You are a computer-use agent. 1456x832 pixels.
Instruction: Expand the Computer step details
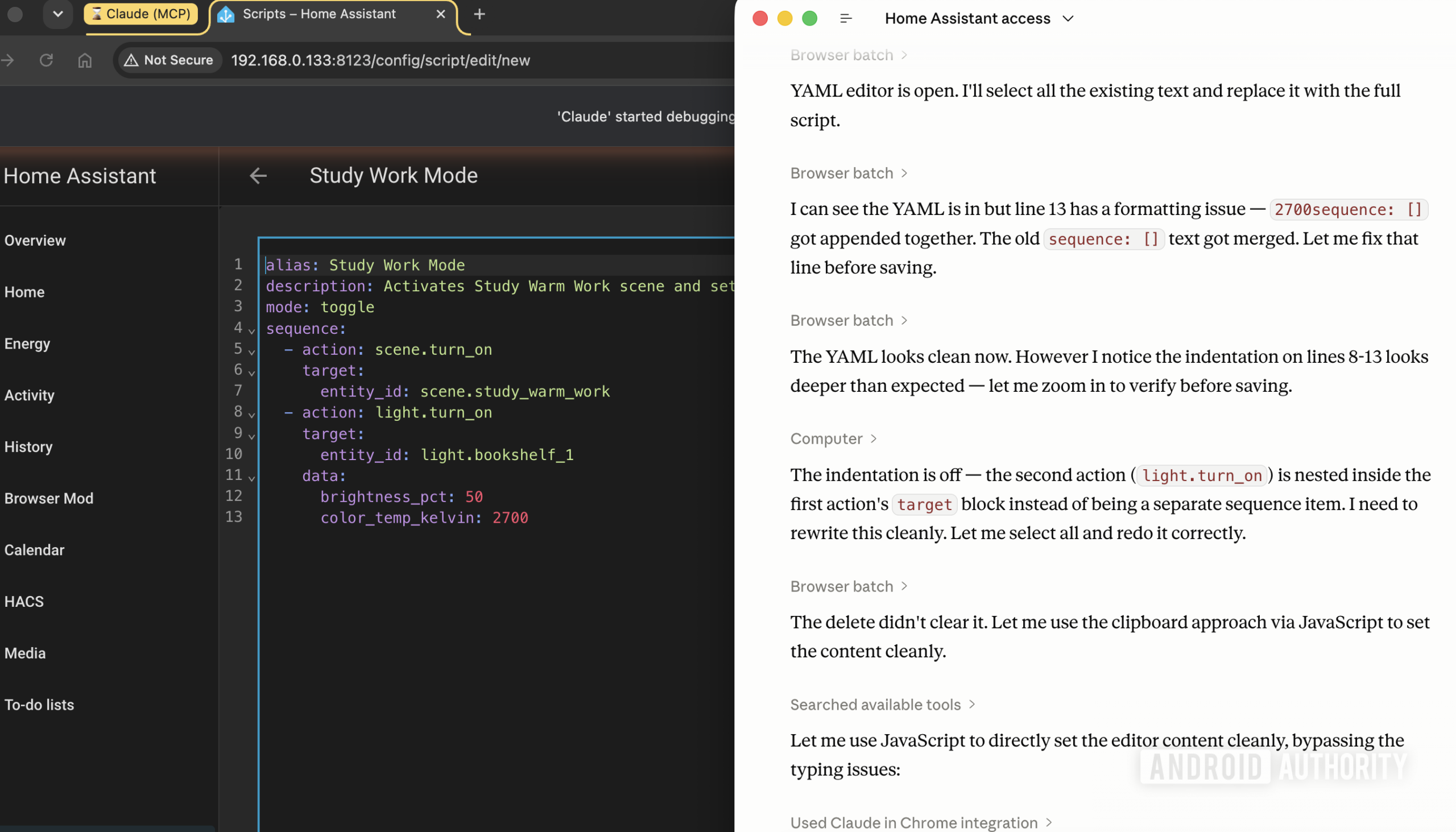click(834, 439)
